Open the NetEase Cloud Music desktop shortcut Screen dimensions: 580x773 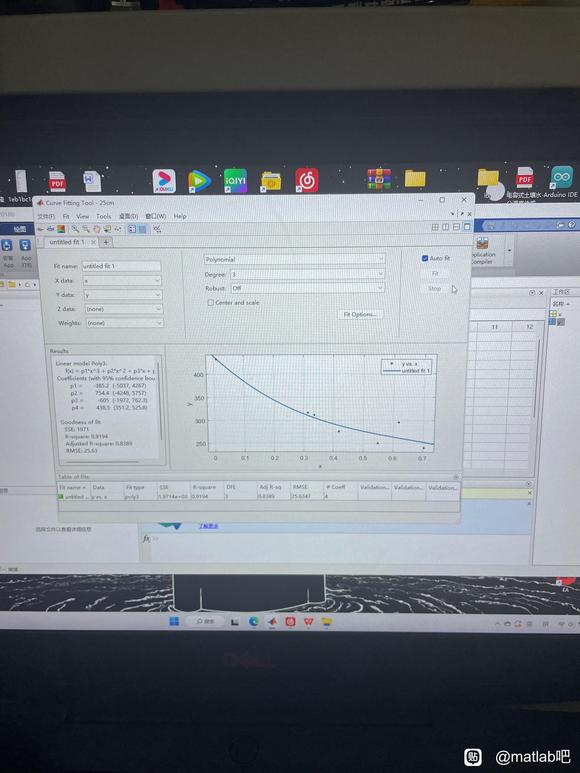pyautogui.click(x=307, y=180)
